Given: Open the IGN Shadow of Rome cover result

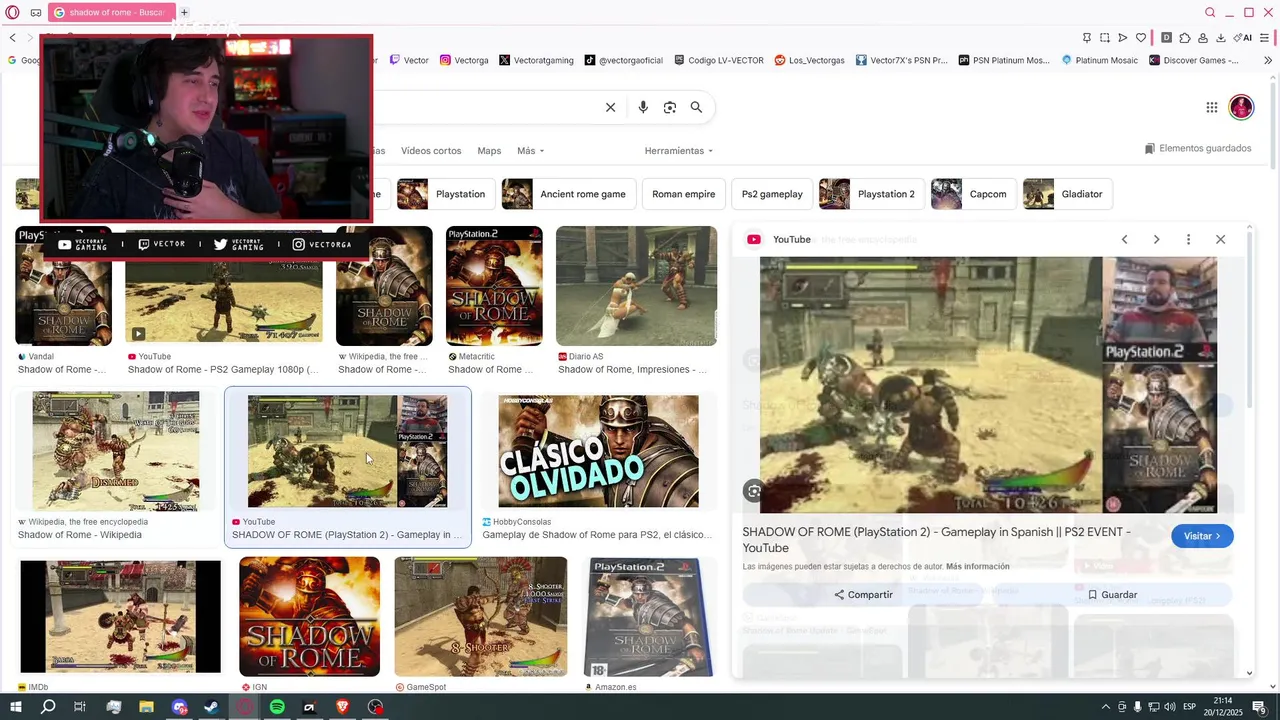Looking at the screenshot, I should point(309,616).
